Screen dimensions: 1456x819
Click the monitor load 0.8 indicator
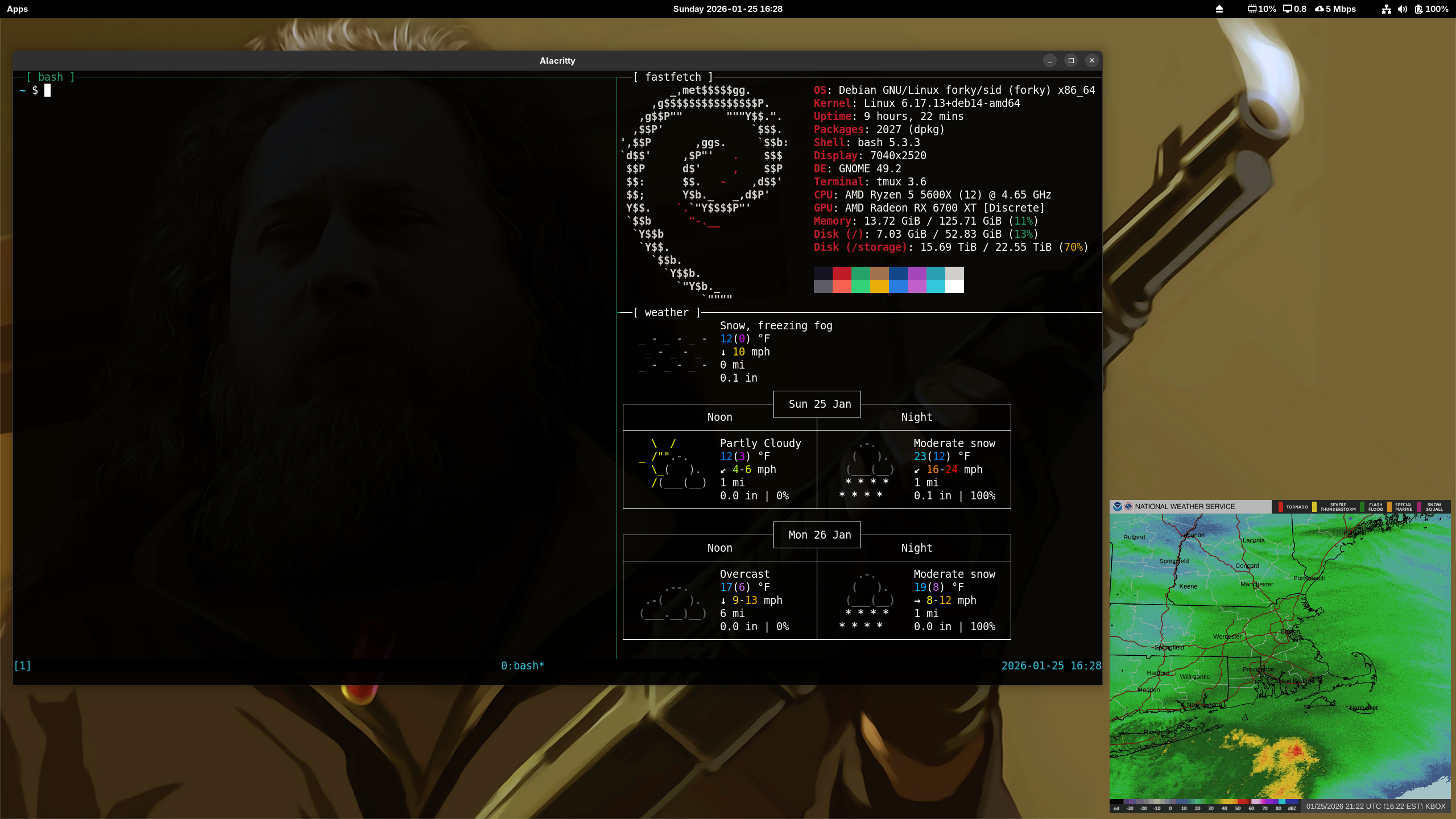1294,9
